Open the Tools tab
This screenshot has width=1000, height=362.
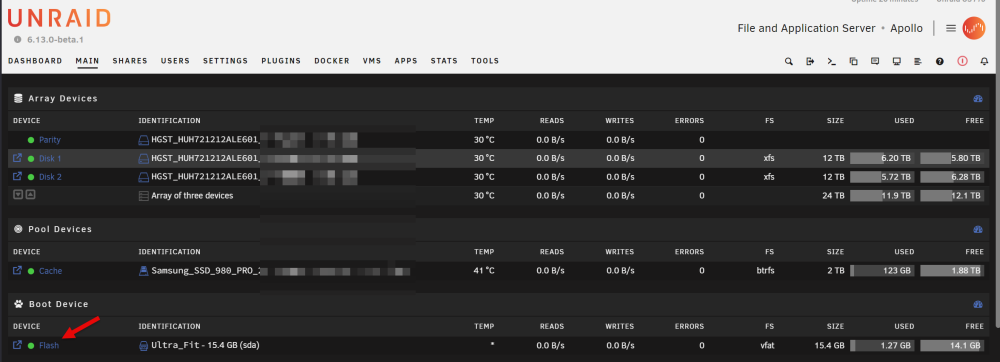pos(485,61)
